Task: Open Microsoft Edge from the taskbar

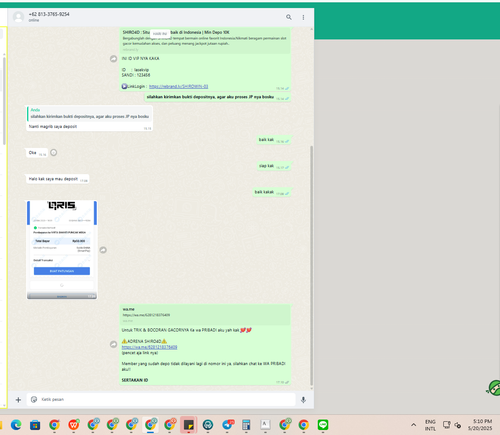Action: point(16,425)
